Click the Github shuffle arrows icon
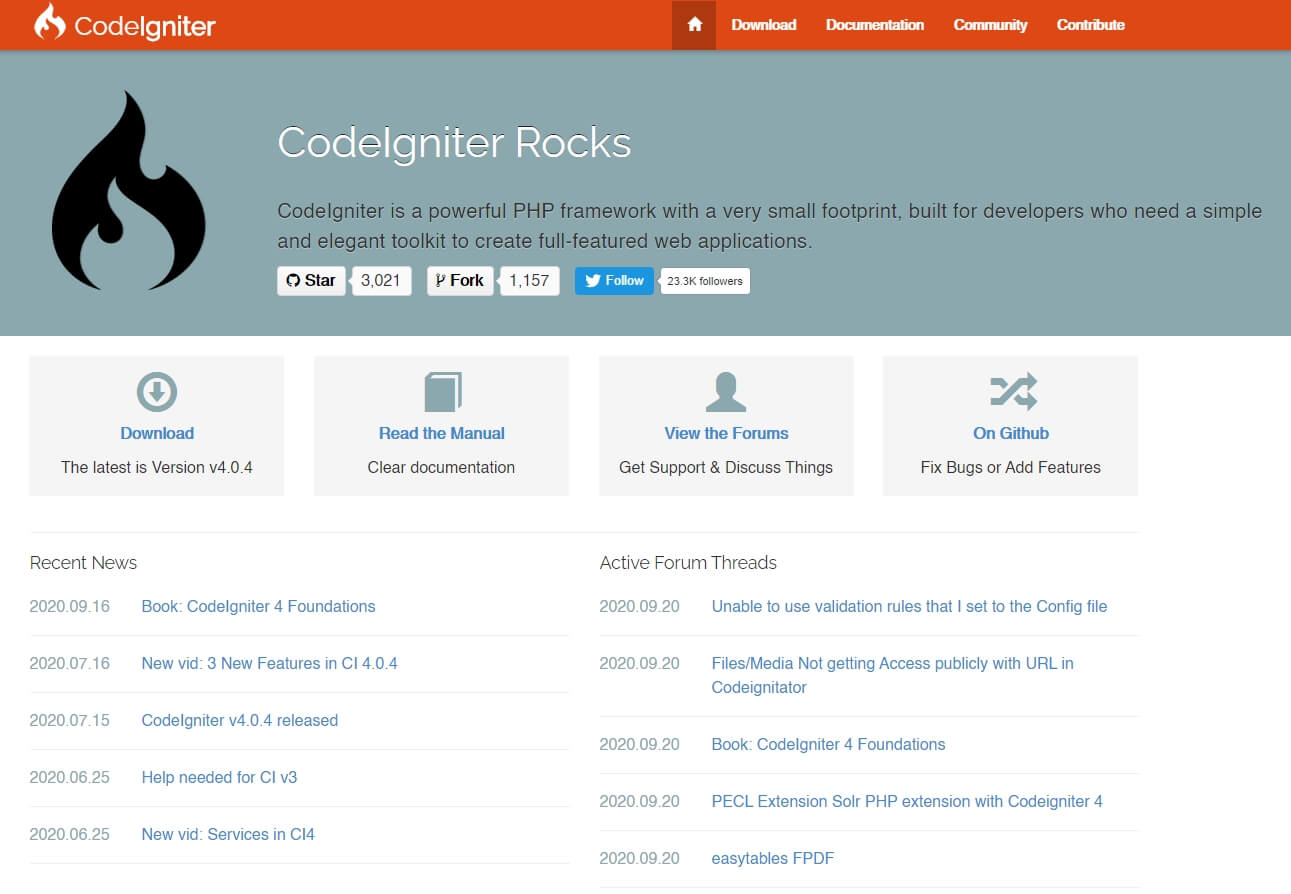 click(x=1013, y=392)
